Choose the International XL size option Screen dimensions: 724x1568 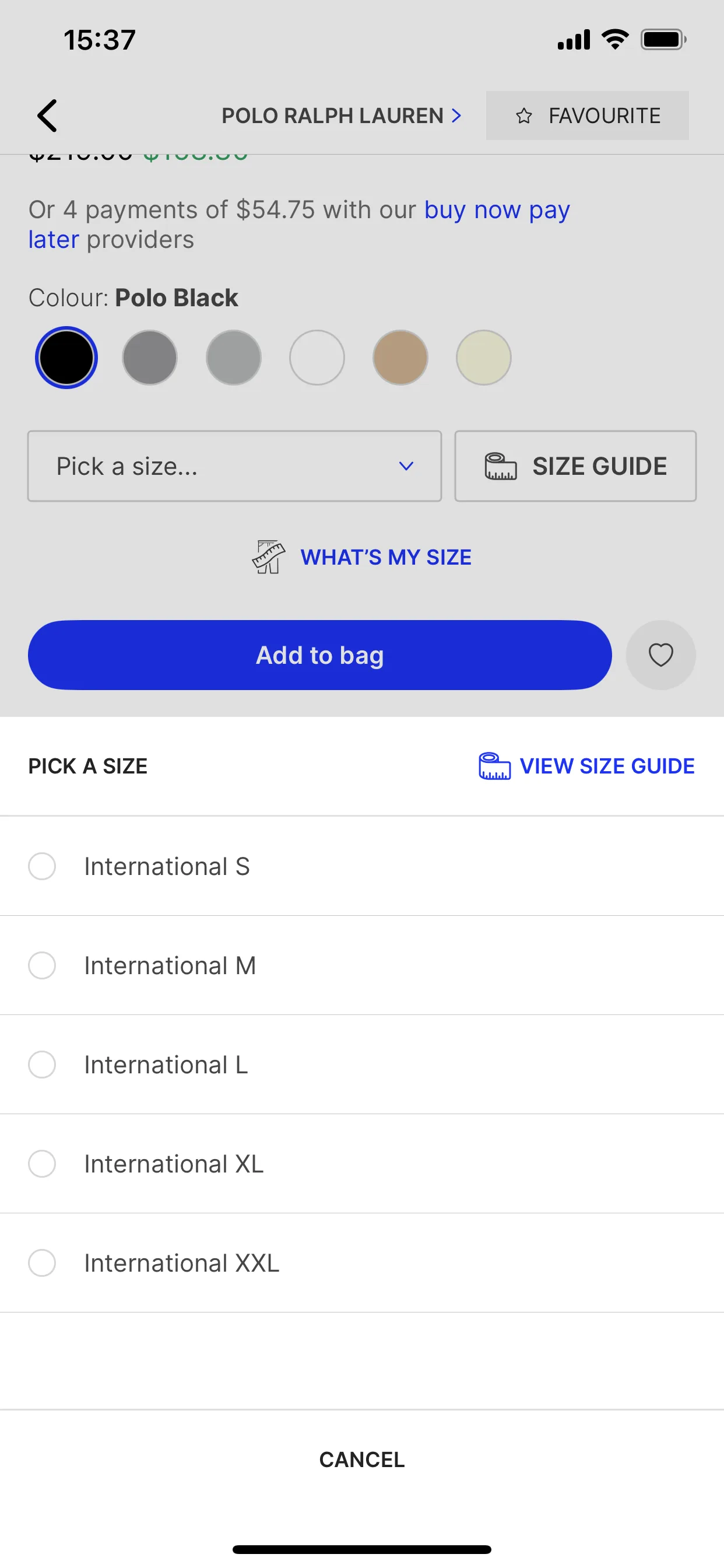point(362,1164)
